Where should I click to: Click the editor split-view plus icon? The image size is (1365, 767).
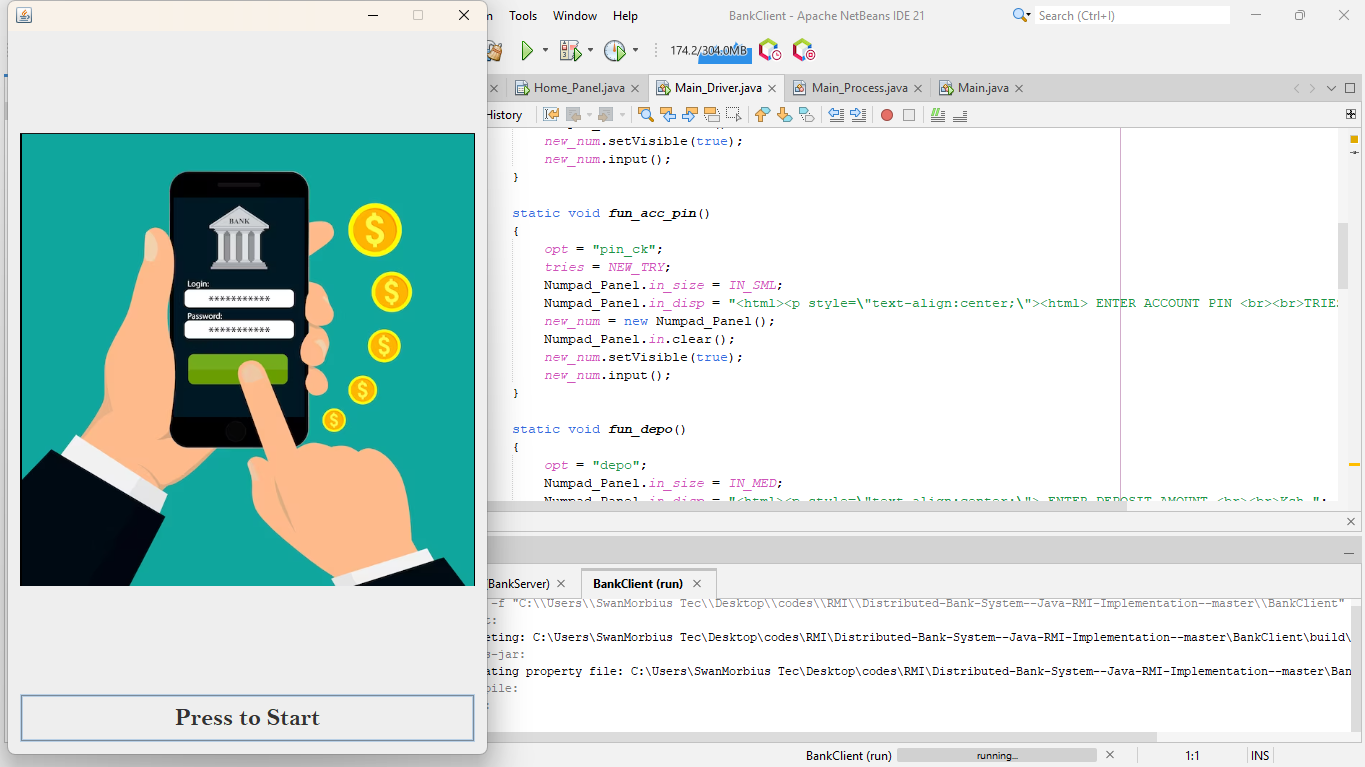coord(1351,115)
